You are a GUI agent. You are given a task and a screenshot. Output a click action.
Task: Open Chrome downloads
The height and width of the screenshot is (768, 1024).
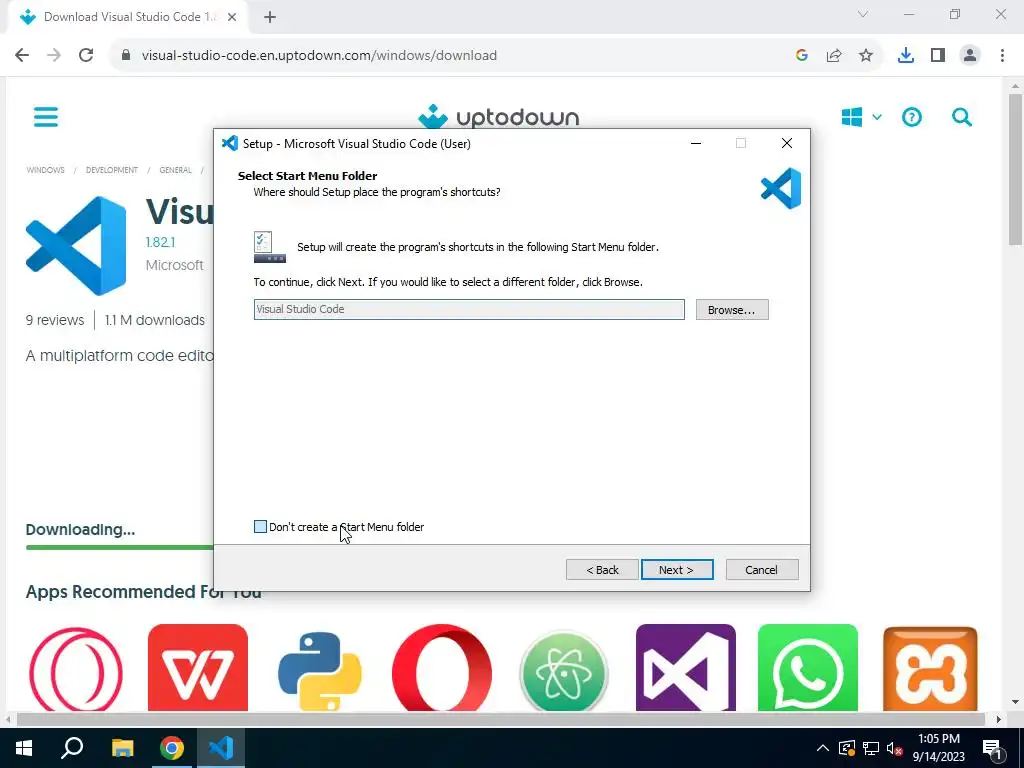coord(906,56)
